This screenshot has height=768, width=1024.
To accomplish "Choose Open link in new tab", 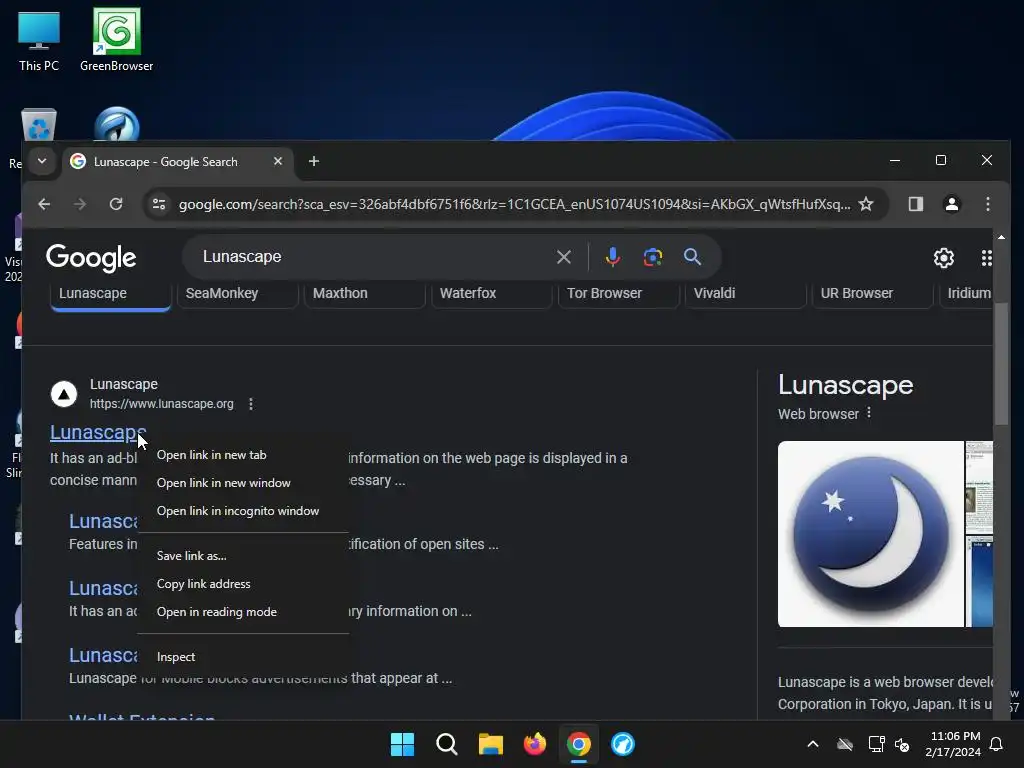I will [242, 455].
